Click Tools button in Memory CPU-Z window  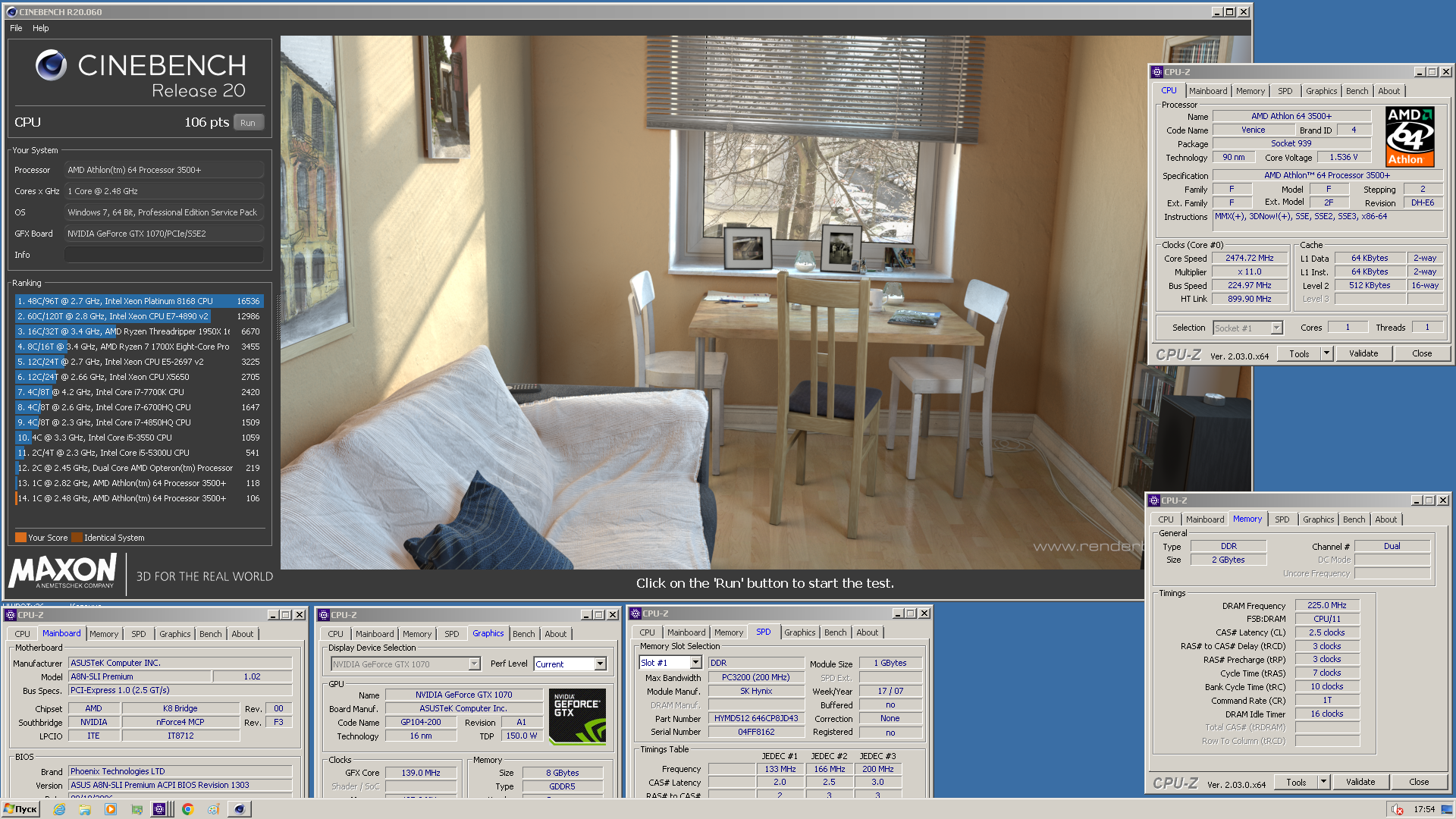1296,782
